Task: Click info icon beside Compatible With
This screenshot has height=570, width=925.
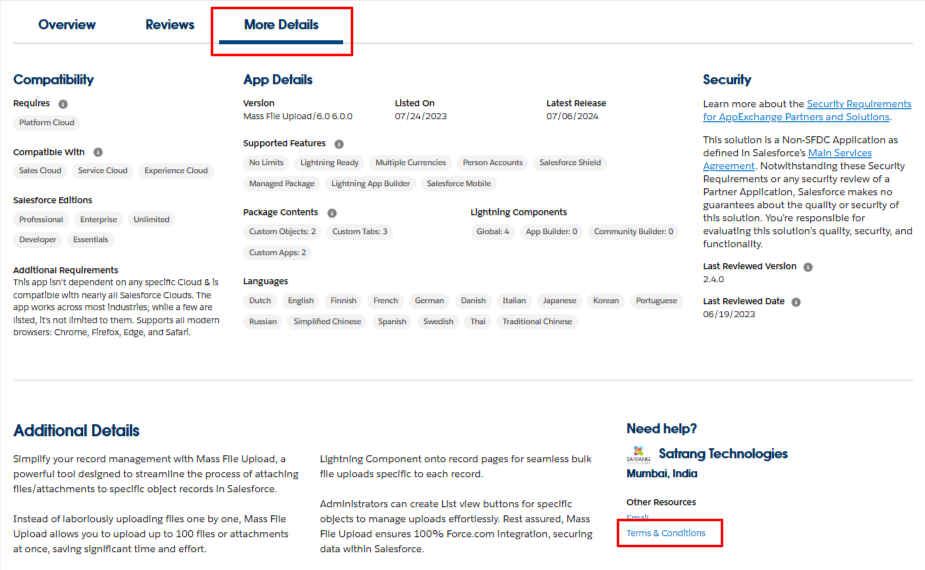Action: [98, 152]
